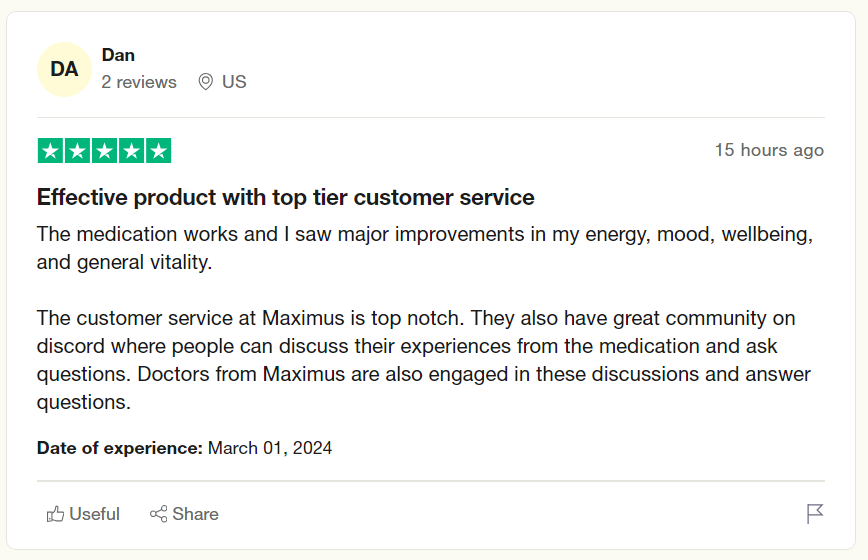Click the third green star in the rating

pos(104,151)
